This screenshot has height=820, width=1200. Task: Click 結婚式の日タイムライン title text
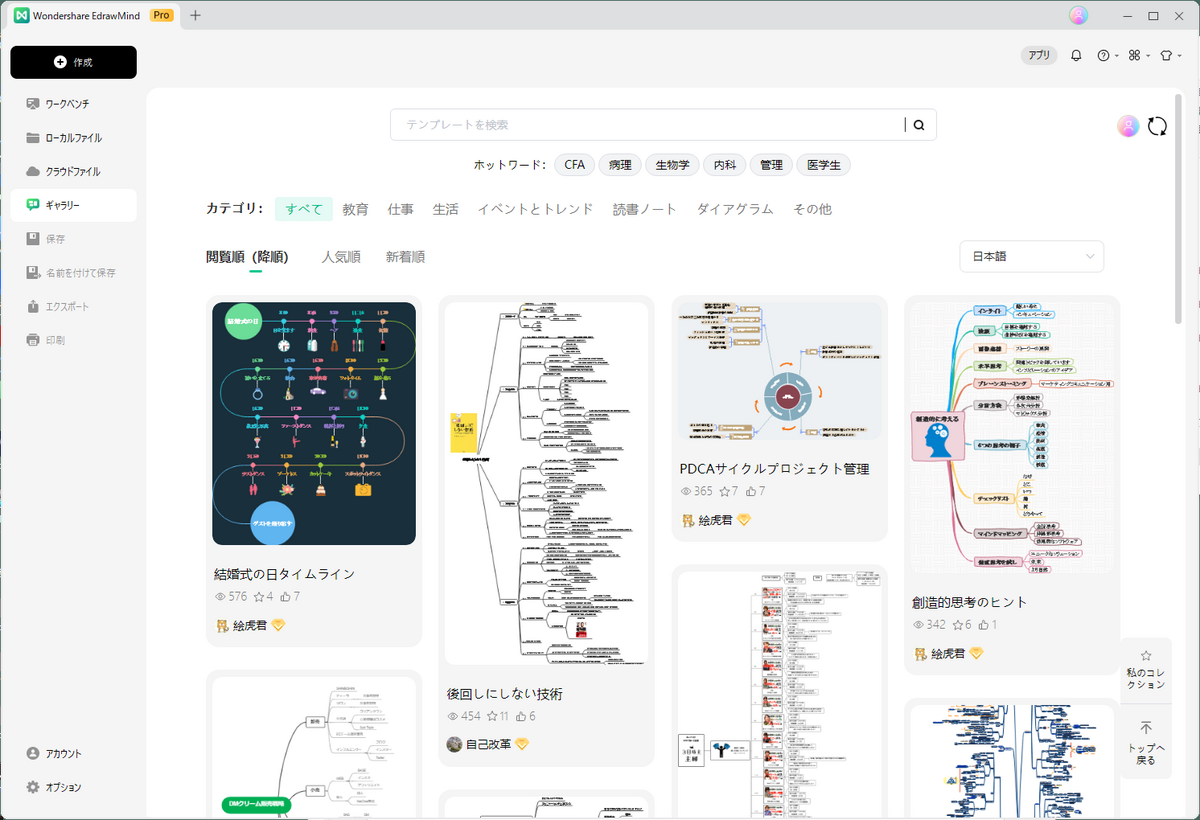(x=285, y=574)
